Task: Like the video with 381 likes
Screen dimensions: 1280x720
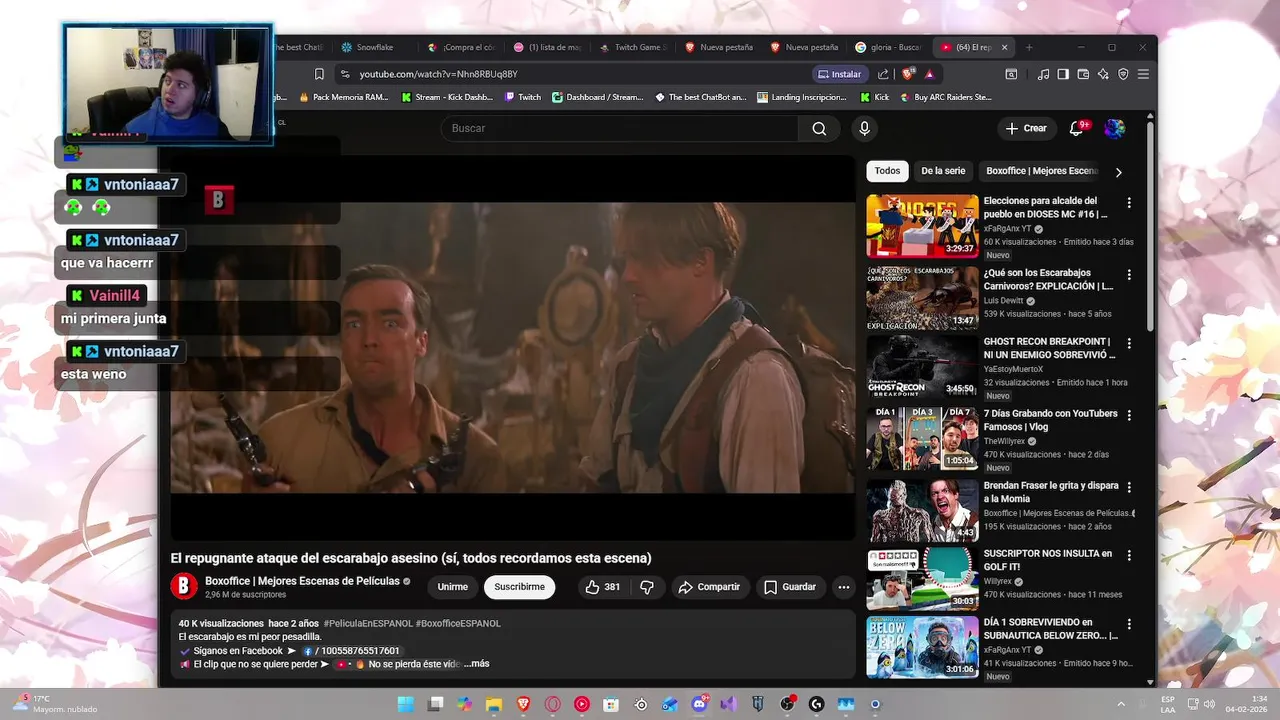Action: pos(603,587)
